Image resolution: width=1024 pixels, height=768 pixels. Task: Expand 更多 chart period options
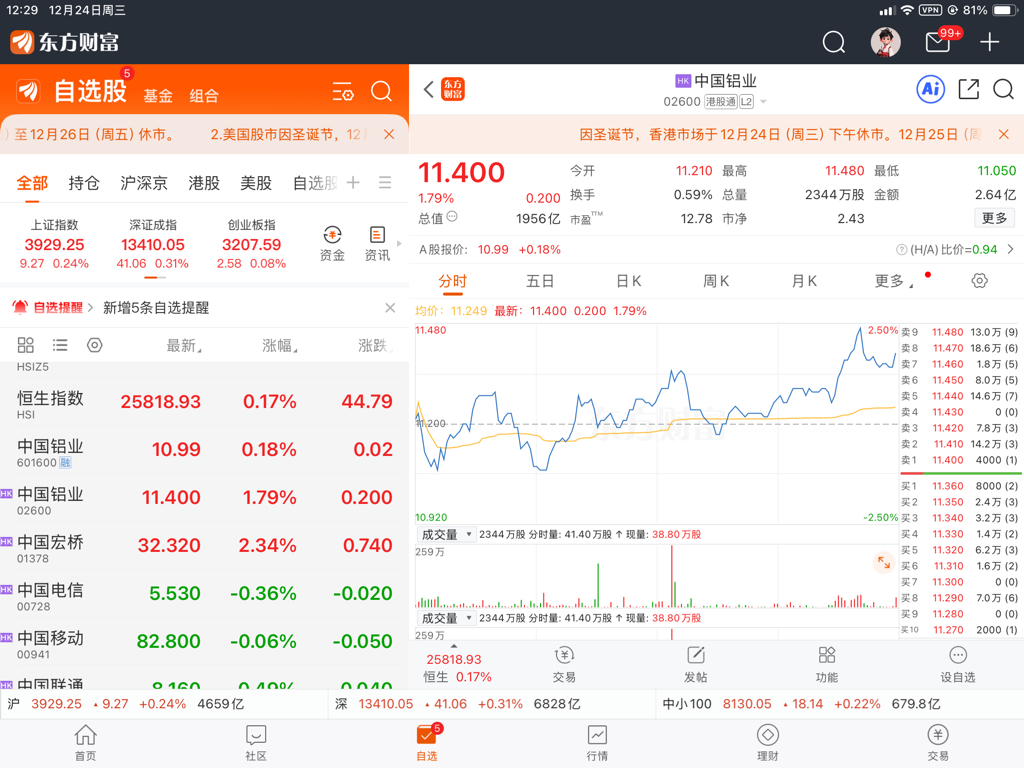(x=893, y=281)
